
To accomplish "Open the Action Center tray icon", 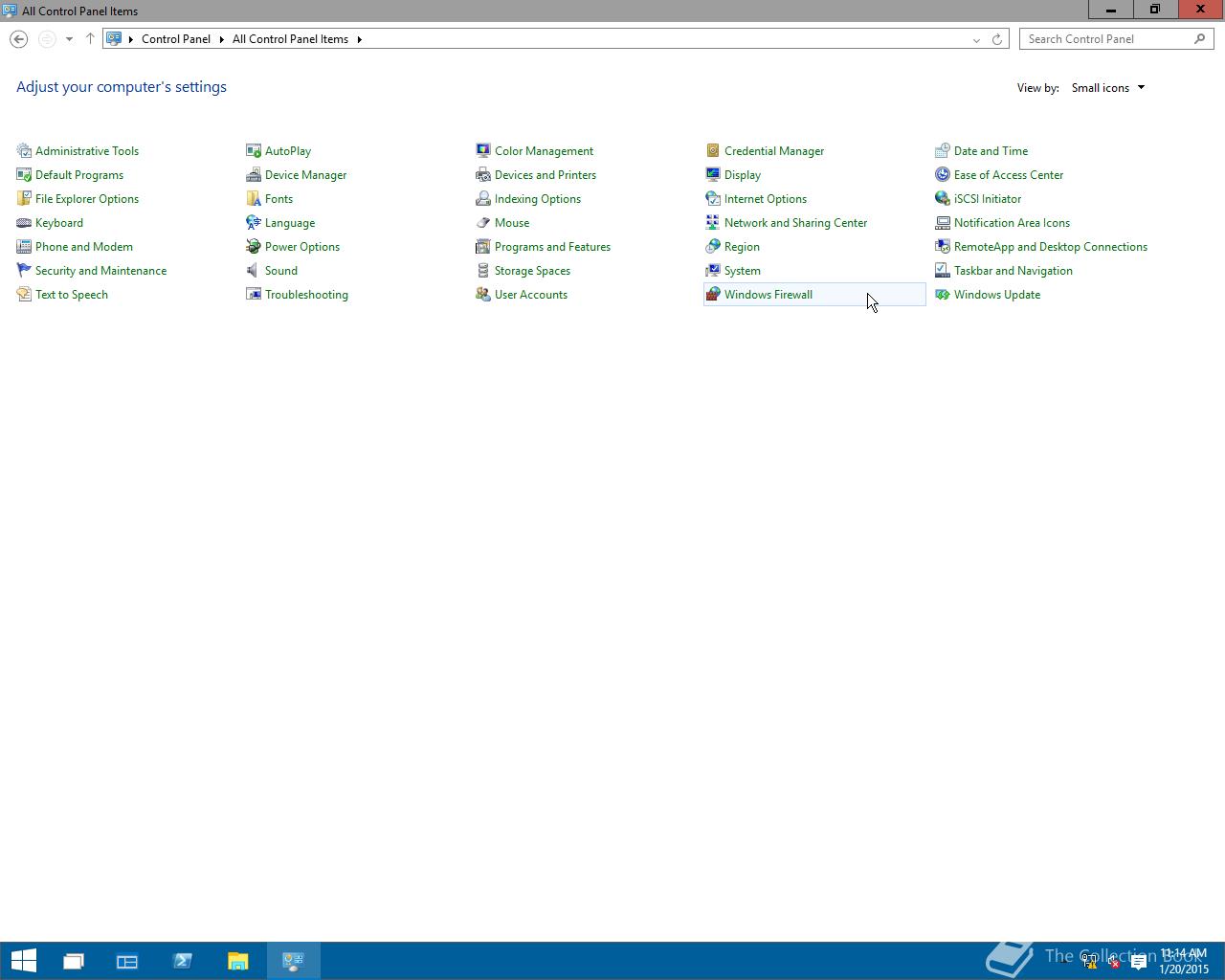I will coord(1139,963).
